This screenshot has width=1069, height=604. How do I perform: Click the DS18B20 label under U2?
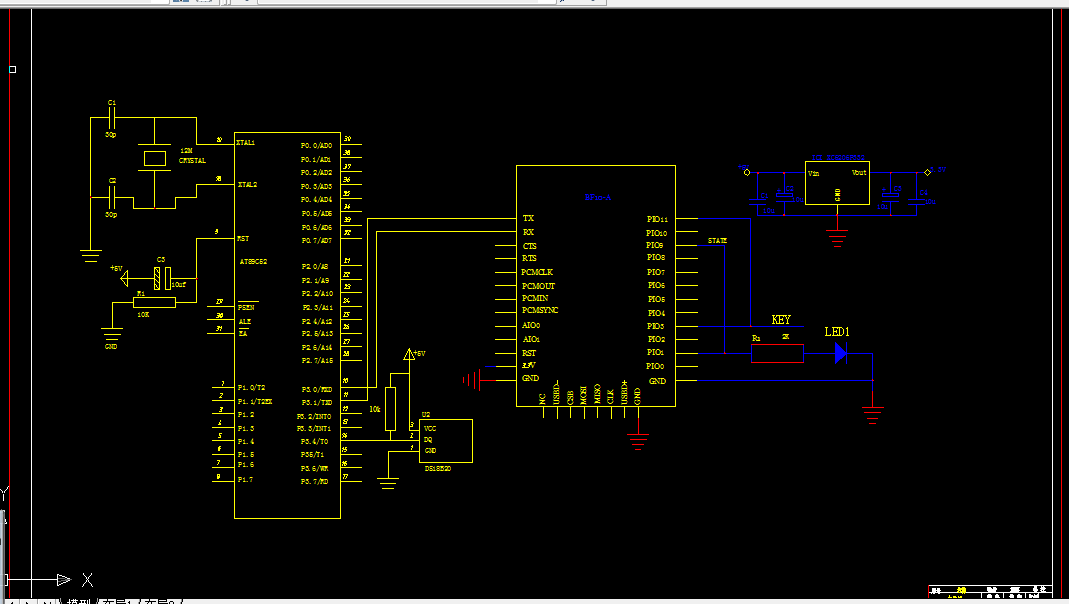click(438, 468)
